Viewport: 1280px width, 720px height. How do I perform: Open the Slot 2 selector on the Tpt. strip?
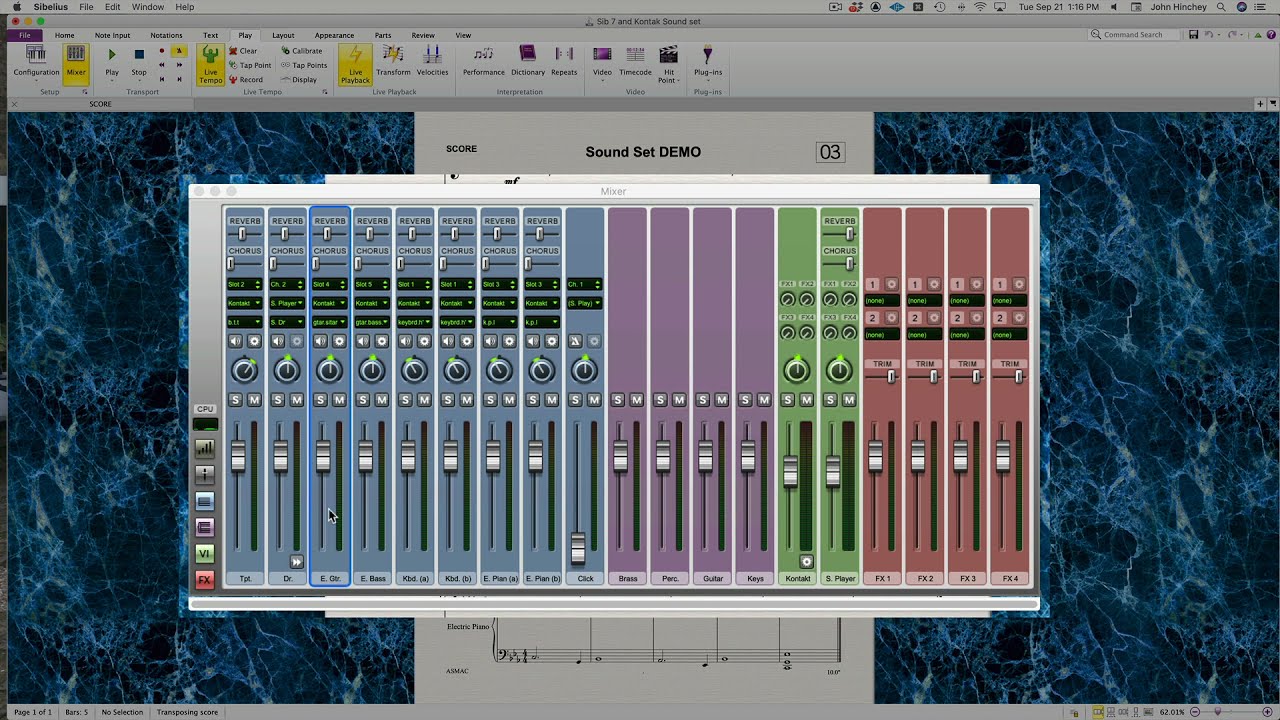pos(245,285)
